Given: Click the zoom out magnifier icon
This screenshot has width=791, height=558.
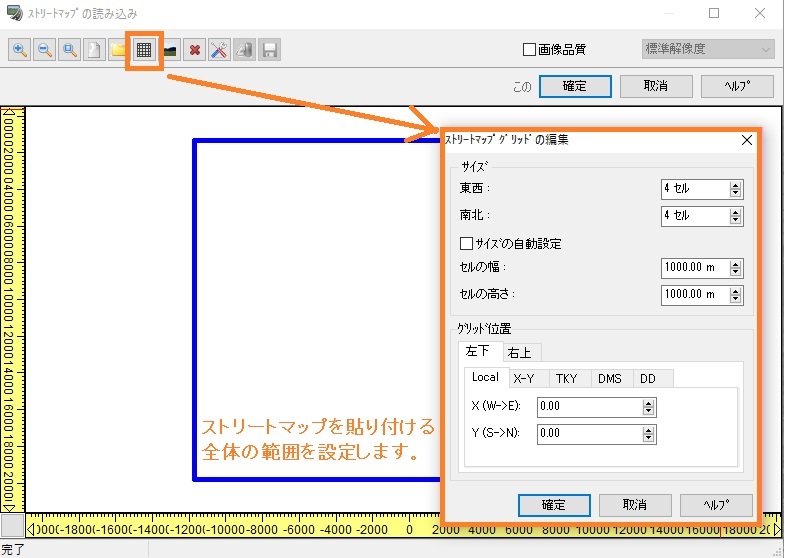Looking at the screenshot, I should click(x=44, y=49).
